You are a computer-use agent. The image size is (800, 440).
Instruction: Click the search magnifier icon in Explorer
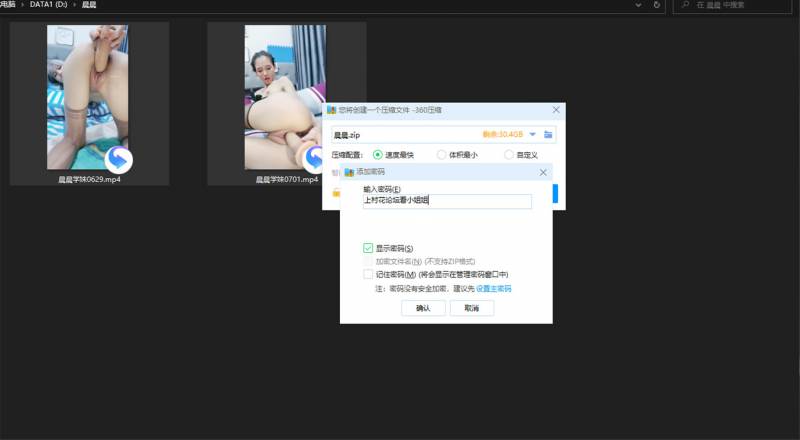(x=686, y=5)
